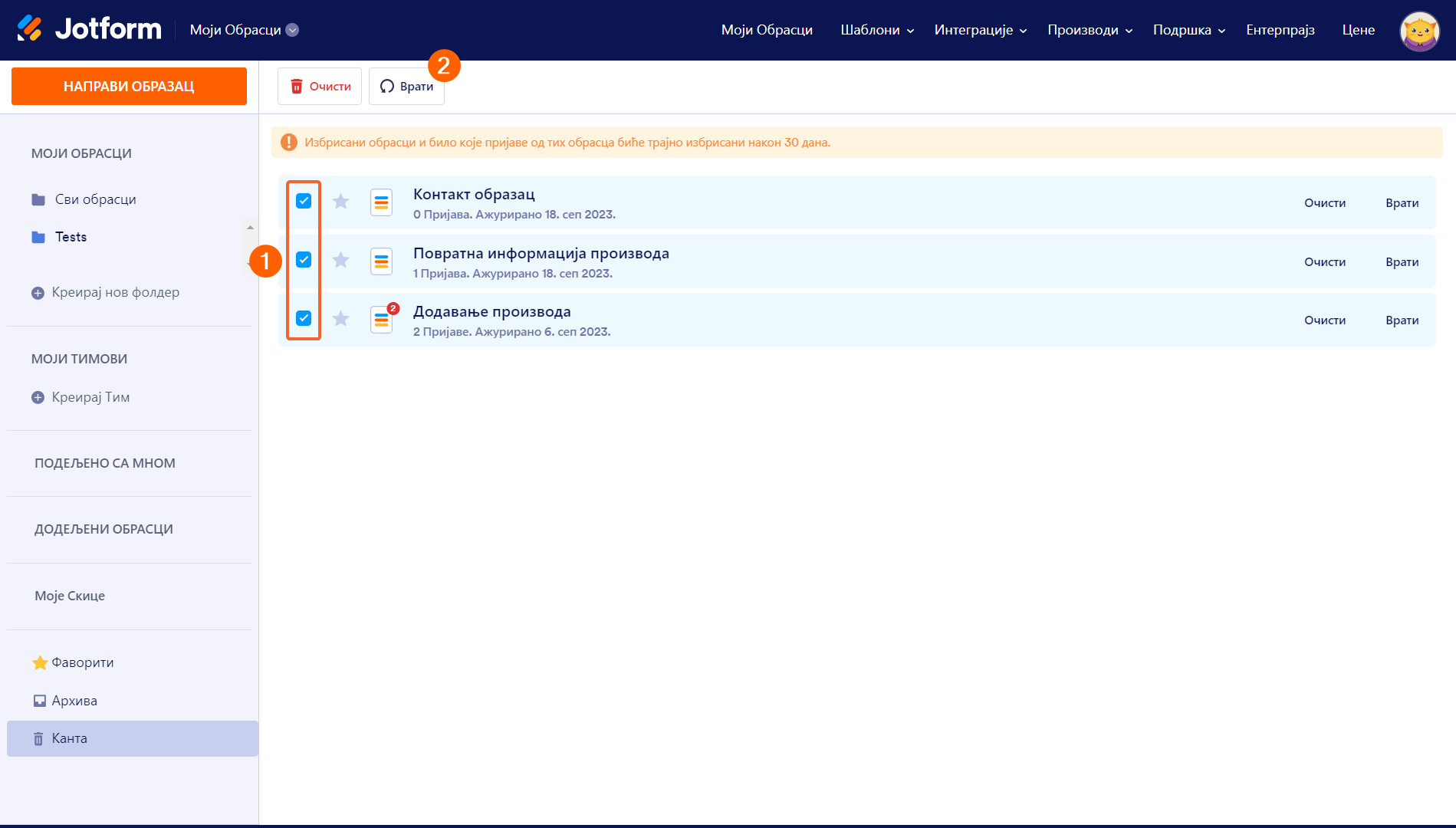Open ПОДЕЉЕНО СА МНОМ section
Viewport: 1456px width, 828px height.
point(105,464)
